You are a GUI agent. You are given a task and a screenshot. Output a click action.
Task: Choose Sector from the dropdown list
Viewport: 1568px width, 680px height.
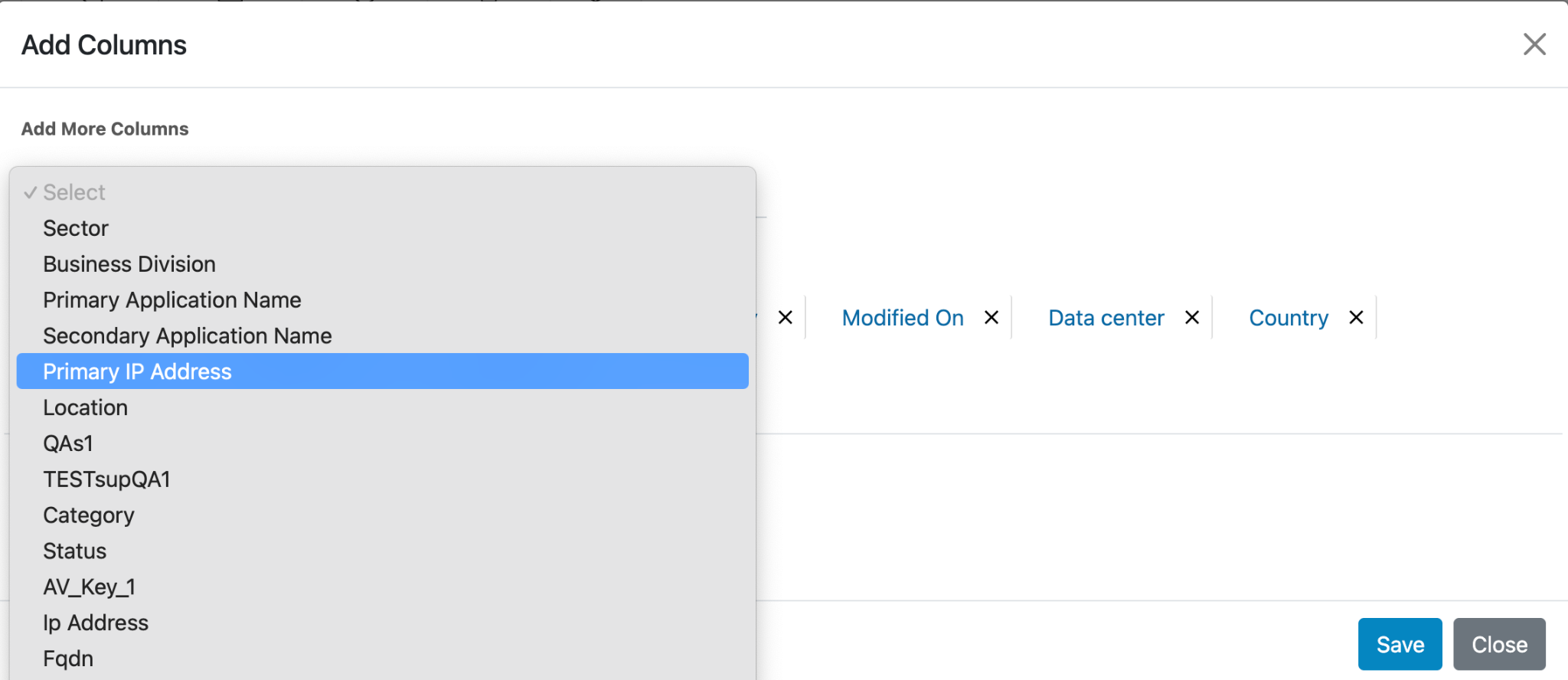[x=76, y=228]
